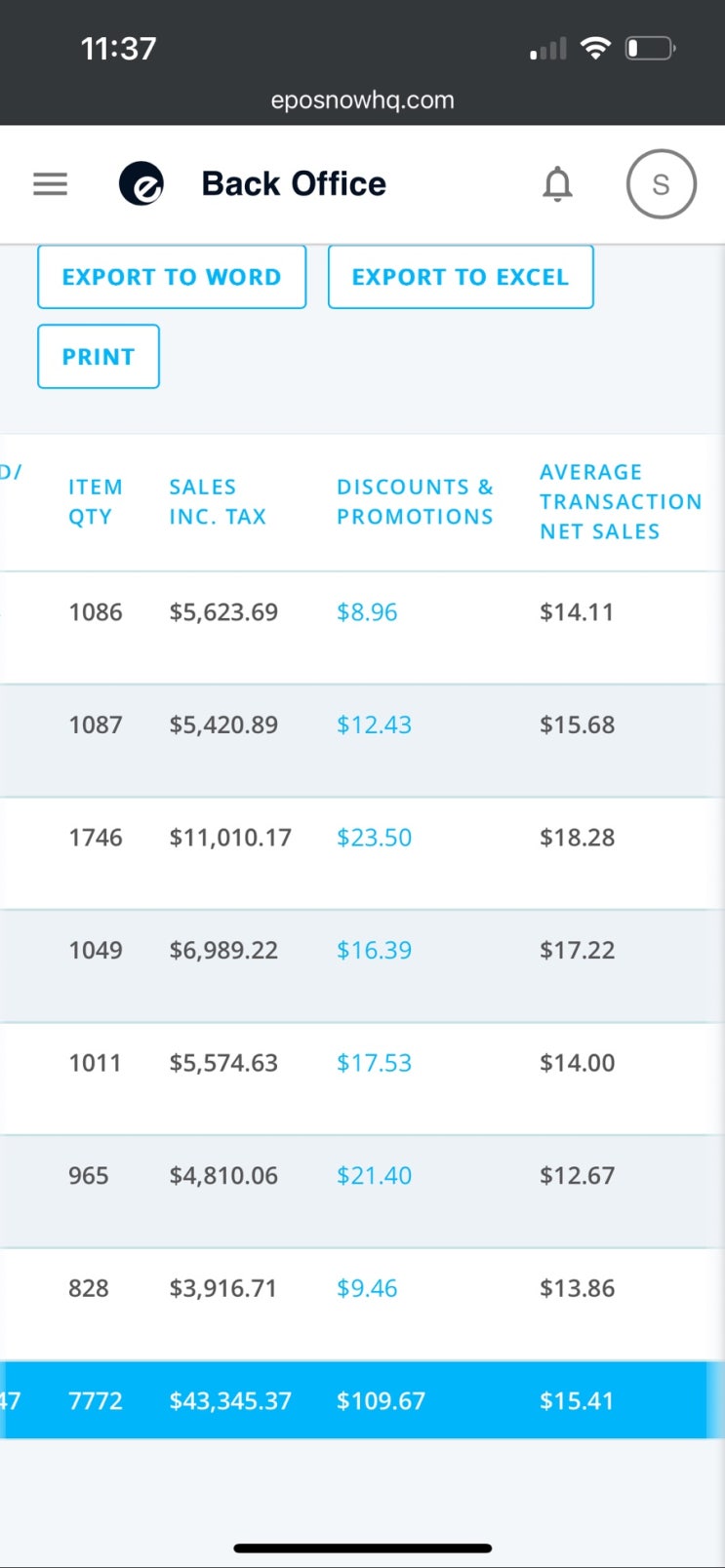Open the notifications bell
This screenshot has height=1568, width=725.
point(557,183)
